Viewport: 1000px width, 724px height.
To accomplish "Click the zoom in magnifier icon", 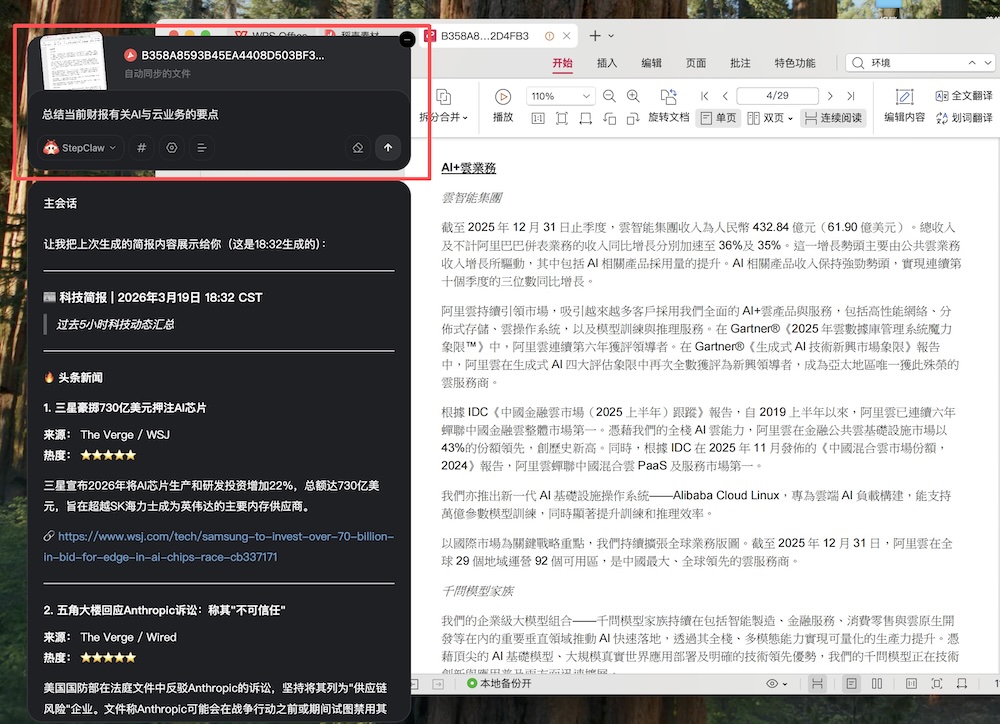I will pyautogui.click(x=633, y=96).
